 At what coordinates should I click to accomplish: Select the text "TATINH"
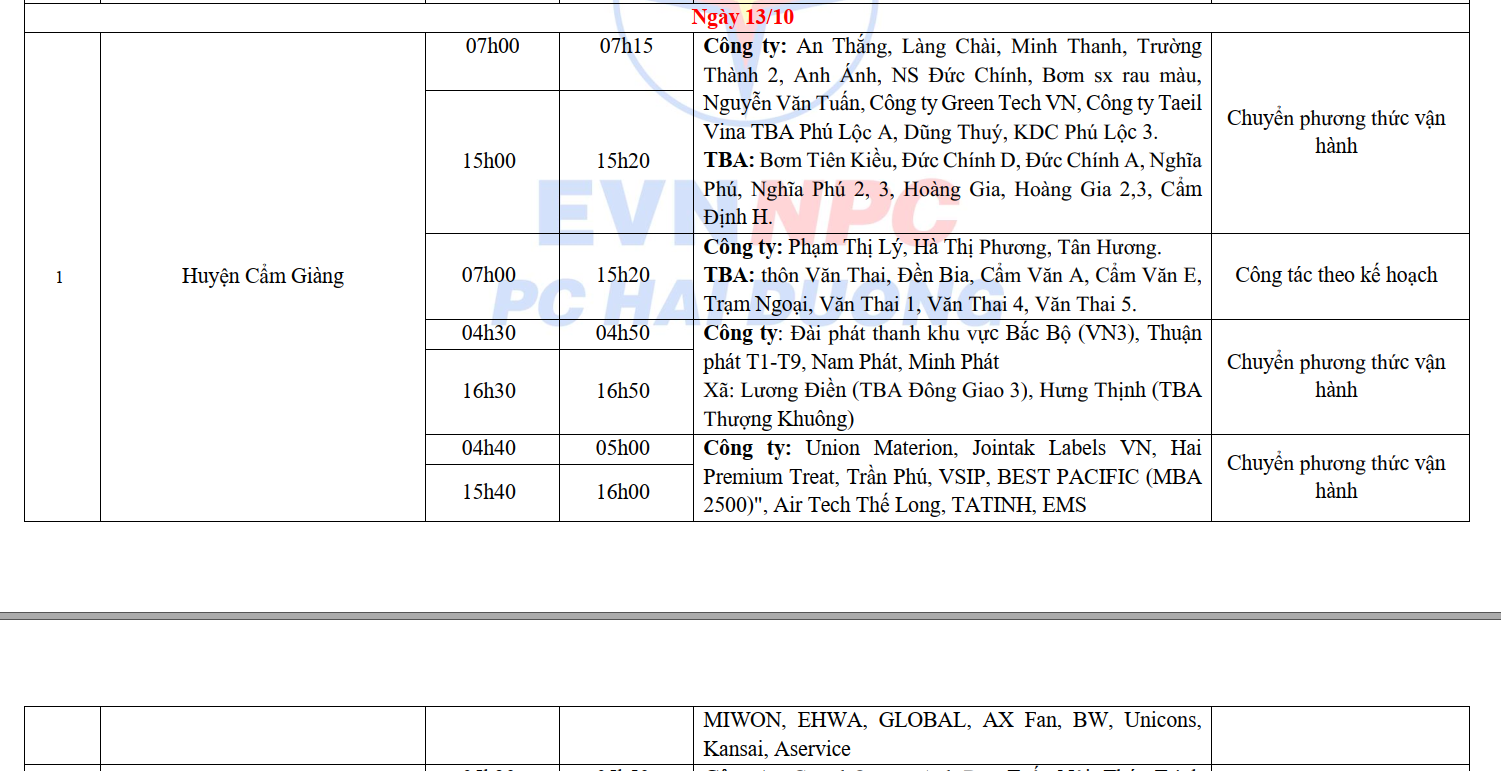[992, 505]
